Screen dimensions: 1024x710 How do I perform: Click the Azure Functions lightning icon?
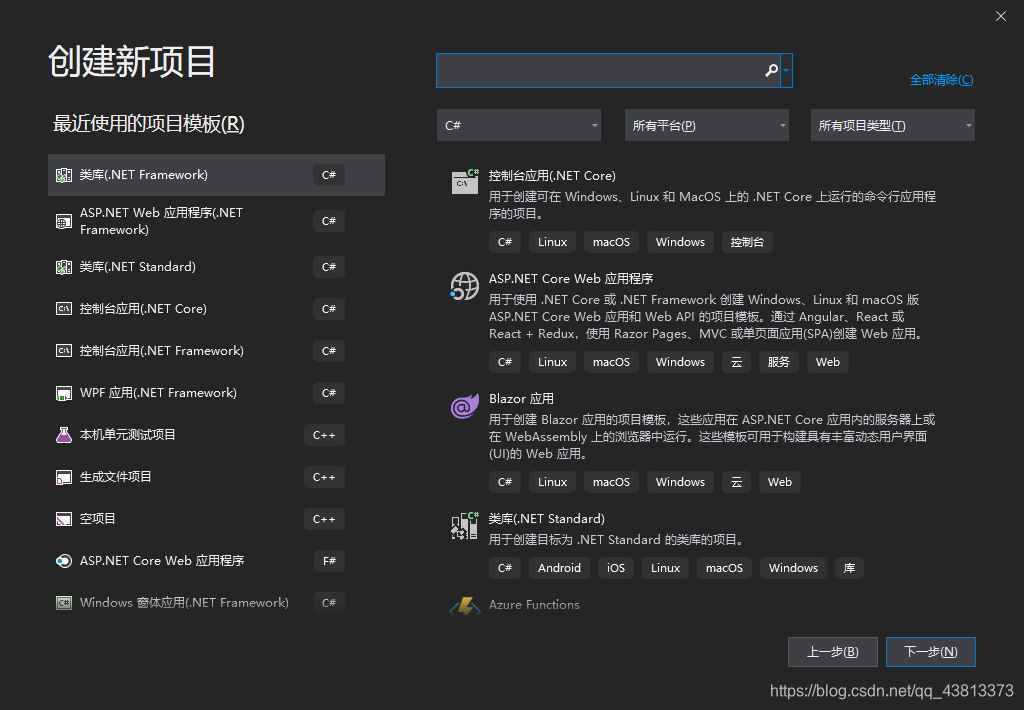pos(465,604)
